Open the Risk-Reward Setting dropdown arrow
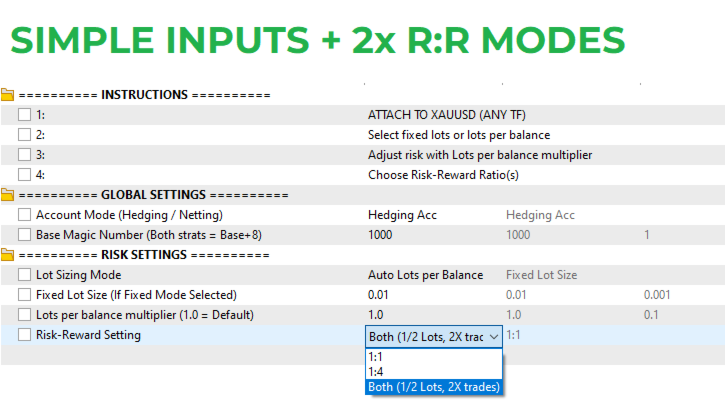 click(x=494, y=337)
